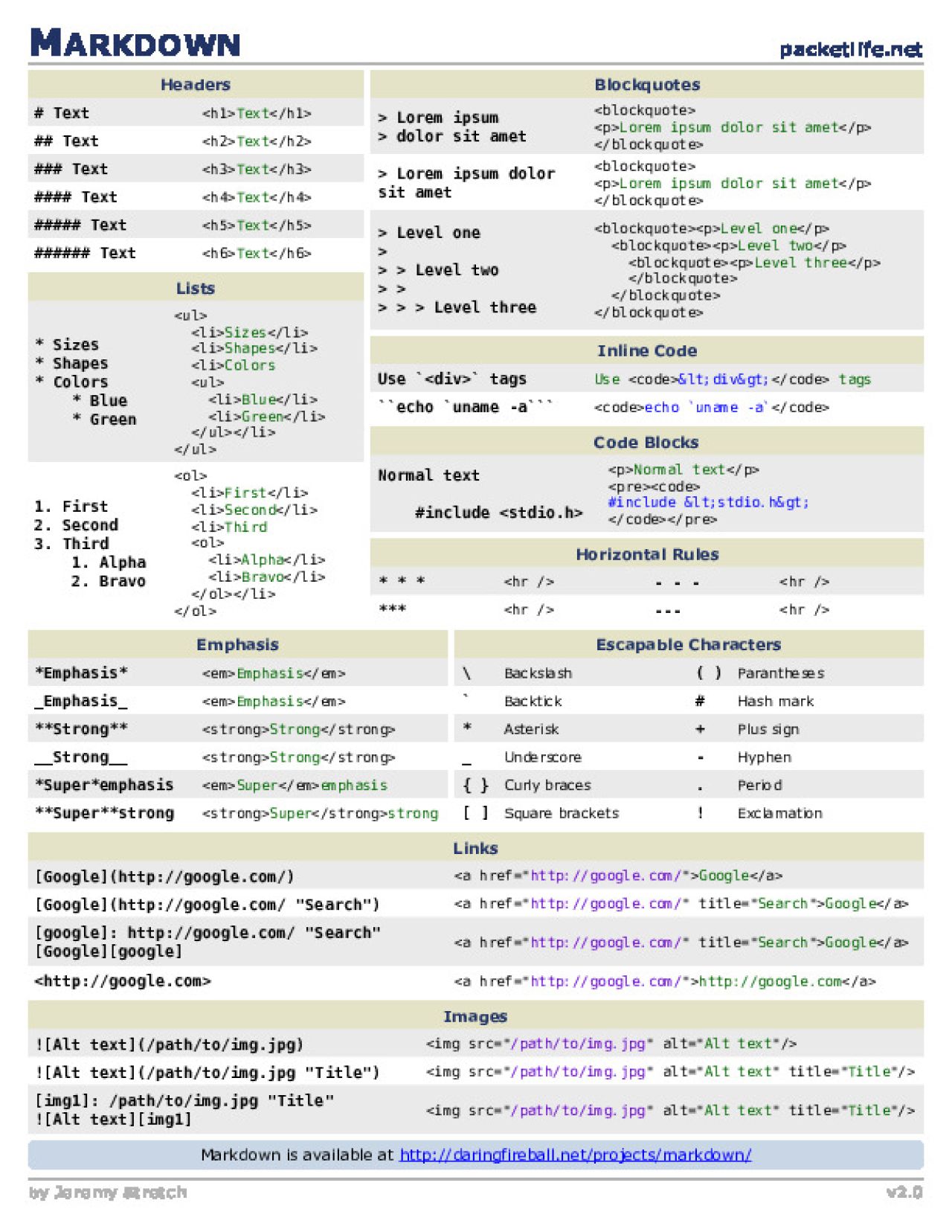Select the Lists section heading
Image resolution: width=952 pixels, height=1232 pixels.
pyautogui.click(x=196, y=288)
